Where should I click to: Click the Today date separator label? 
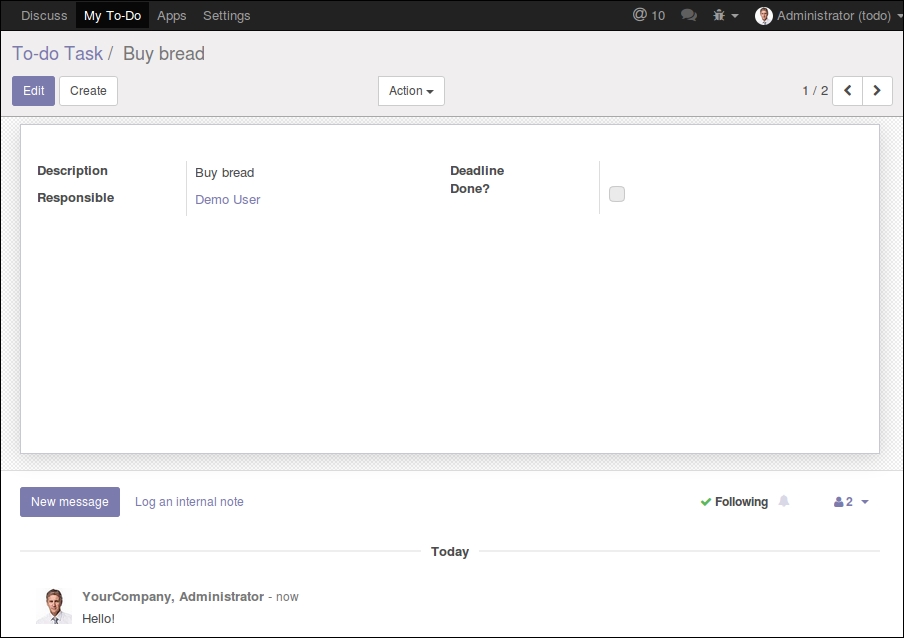pos(450,552)
